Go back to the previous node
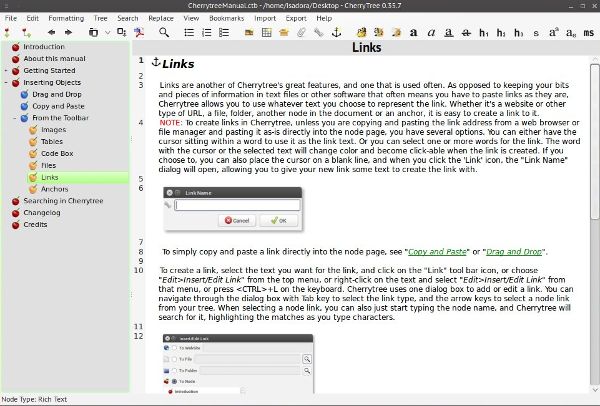The width and height of the screenshot is (600, 406). coord(51,33)
